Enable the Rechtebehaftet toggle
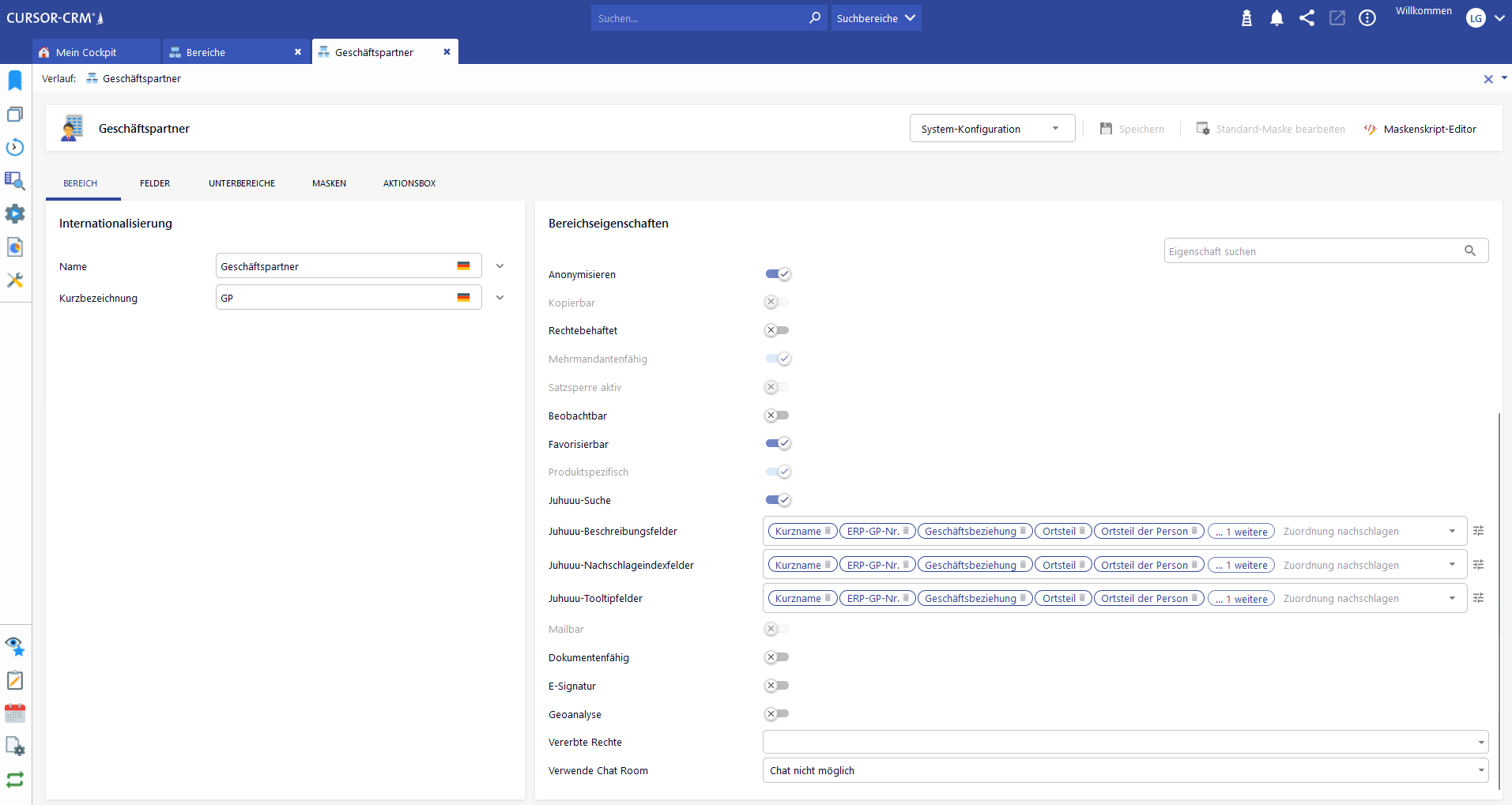 (x=777, y=330)
